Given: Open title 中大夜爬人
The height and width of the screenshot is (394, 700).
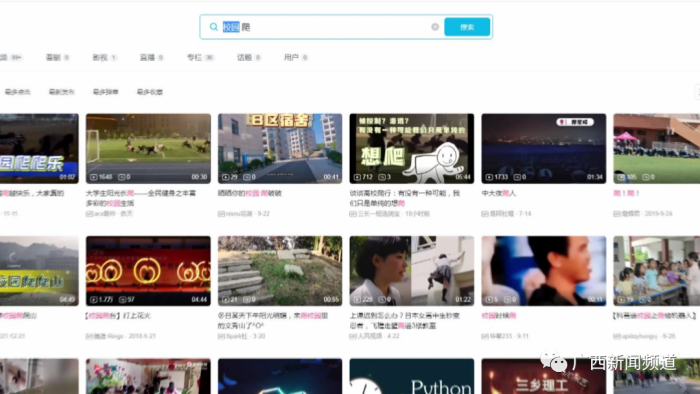Looking at the screenshot, I should 498,193.
